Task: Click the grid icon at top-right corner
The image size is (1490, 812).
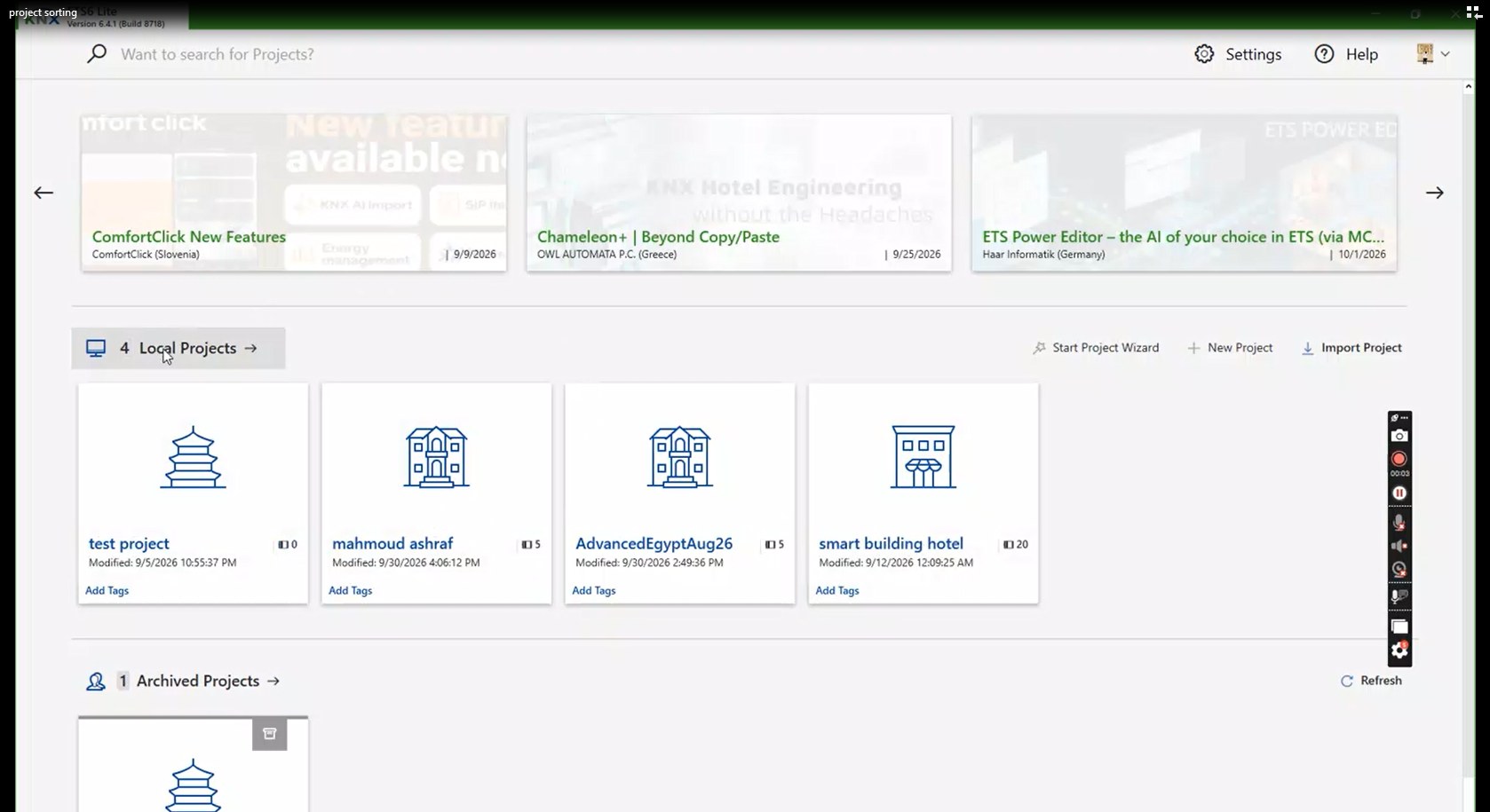Action: pos(1473,12)
